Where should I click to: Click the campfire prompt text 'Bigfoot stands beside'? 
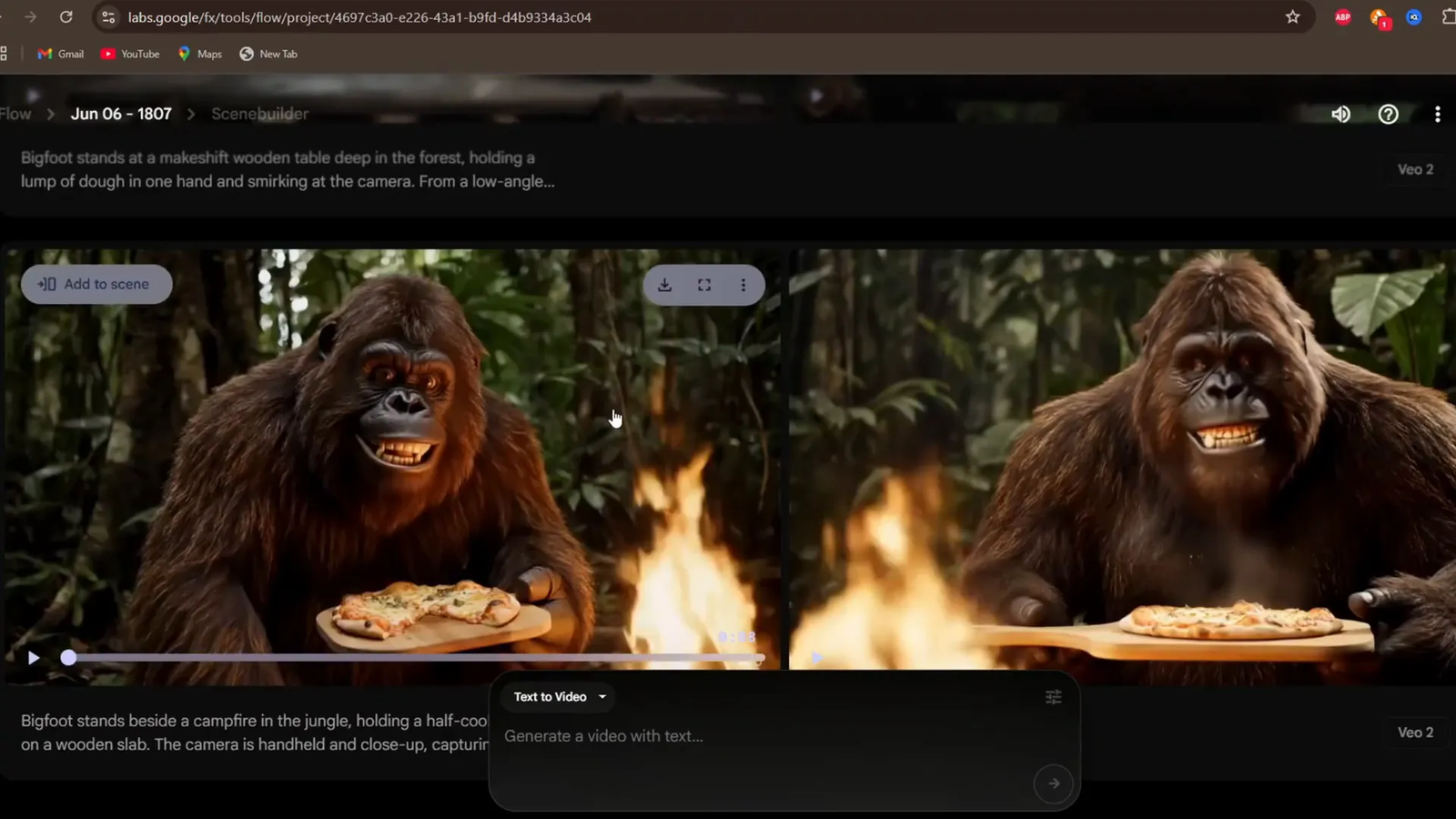coord(255,733)
